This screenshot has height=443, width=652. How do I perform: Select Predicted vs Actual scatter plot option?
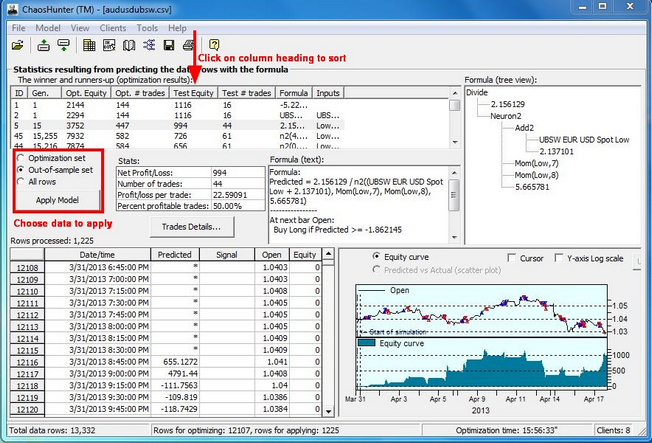(376, 270)
